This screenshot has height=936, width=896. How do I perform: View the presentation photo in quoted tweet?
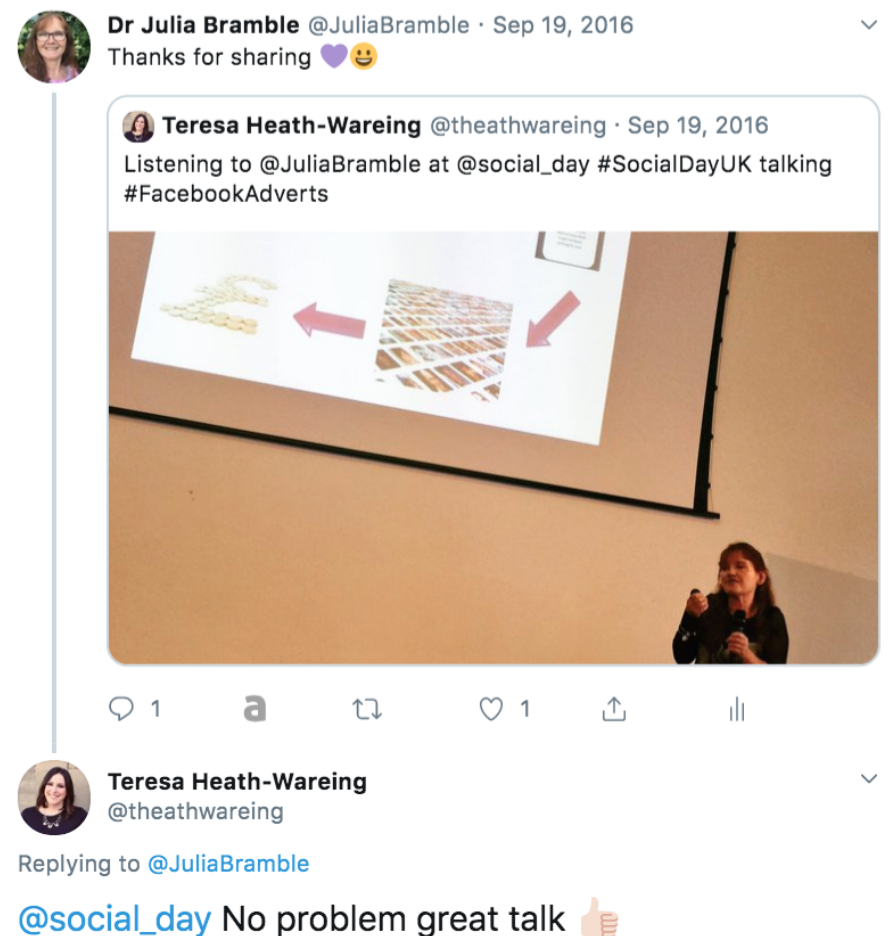(493, 448)
